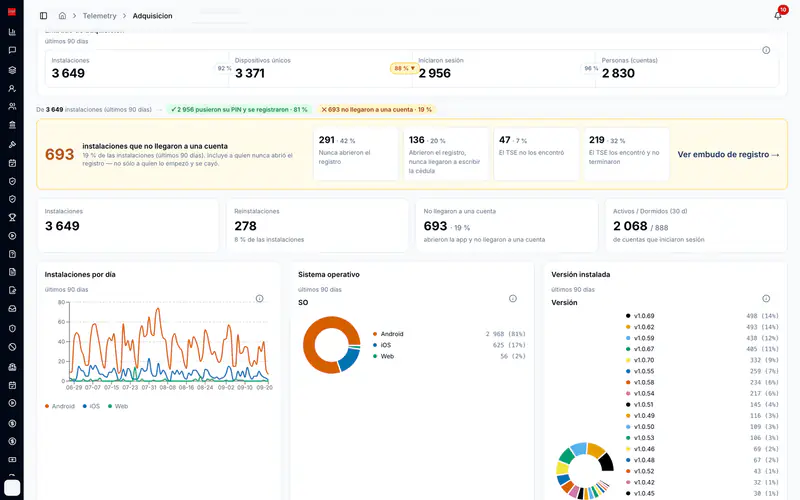
Task: Click Personas (cuentas) 2 830 value
Action: click(618, 73)
